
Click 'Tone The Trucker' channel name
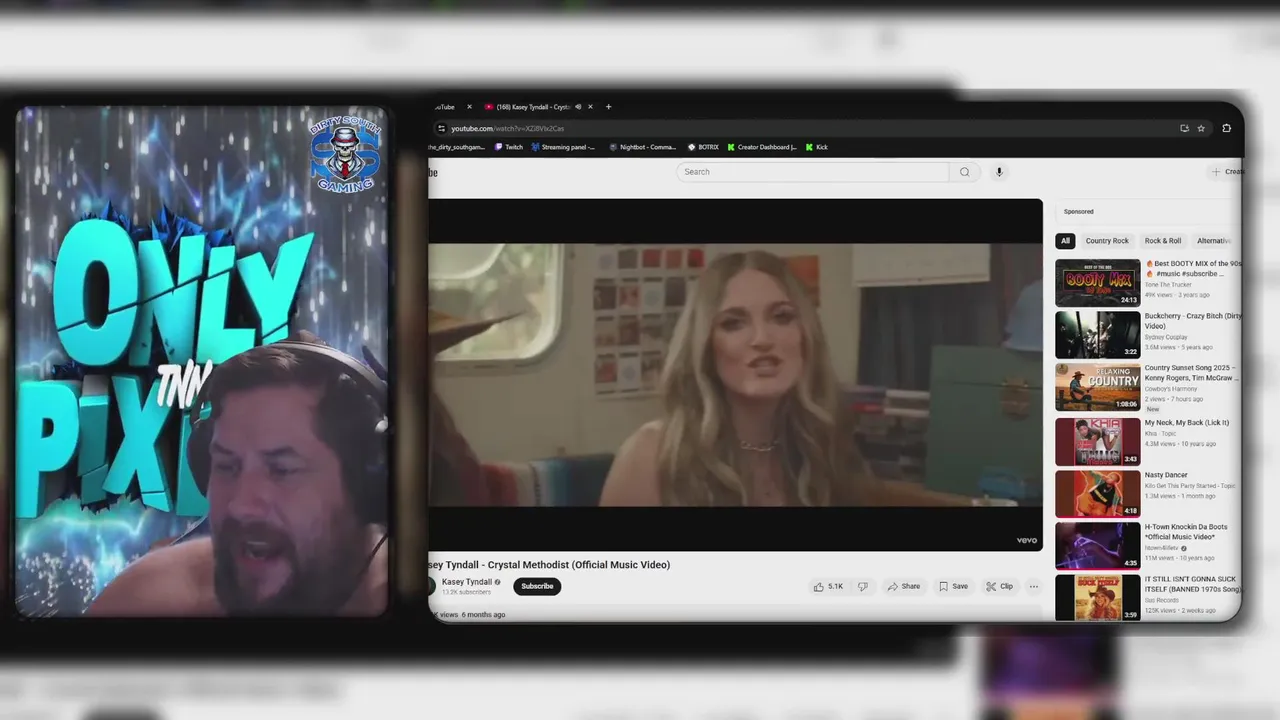point(1168,285)
